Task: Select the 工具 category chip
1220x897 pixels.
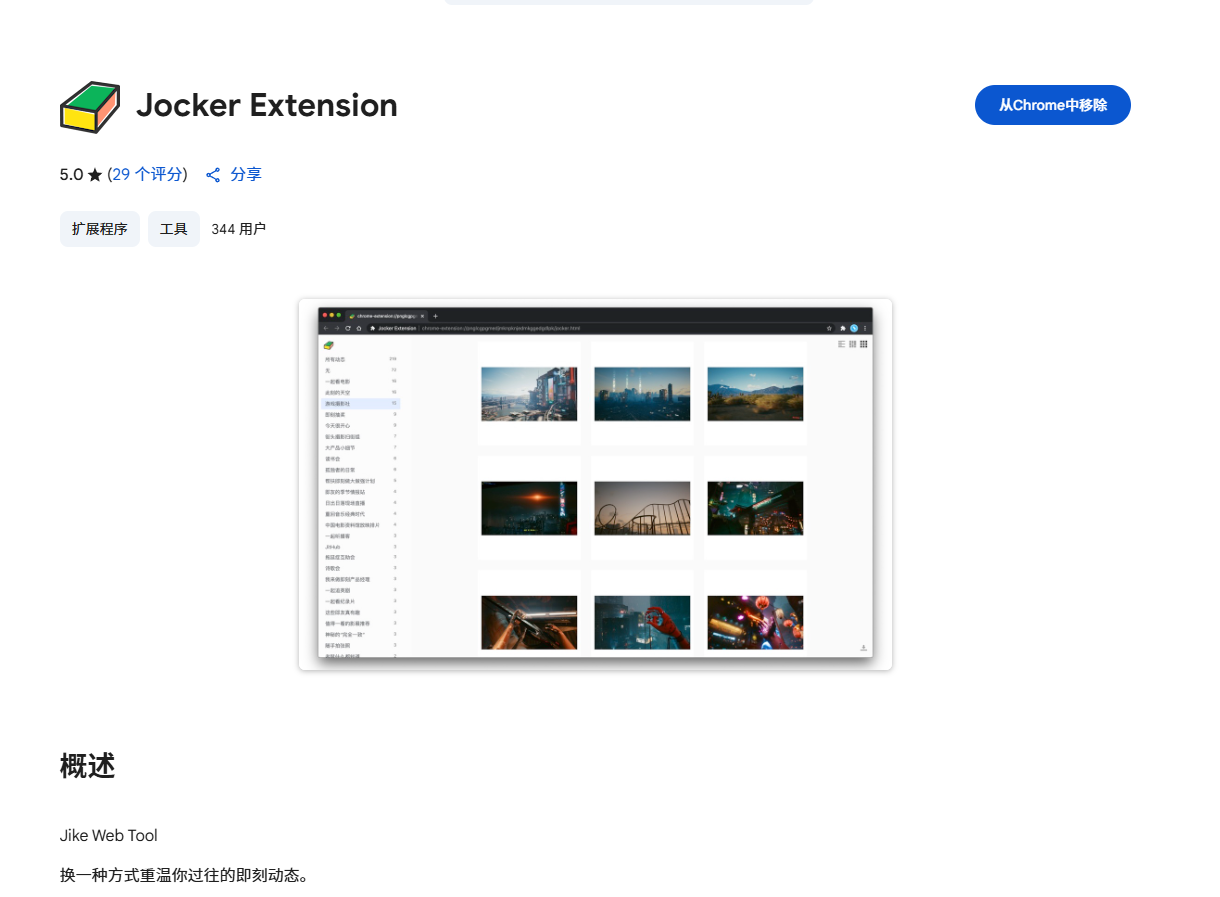Action: pos(174,229)
